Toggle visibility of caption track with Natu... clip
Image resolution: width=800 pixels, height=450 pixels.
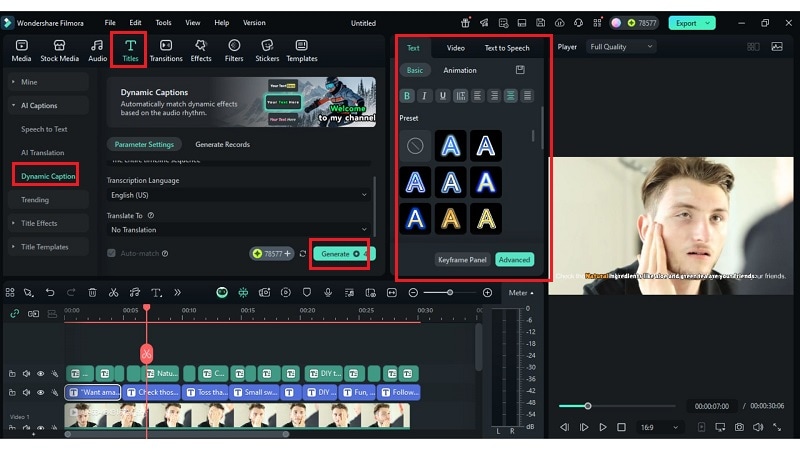click(40, 373)
